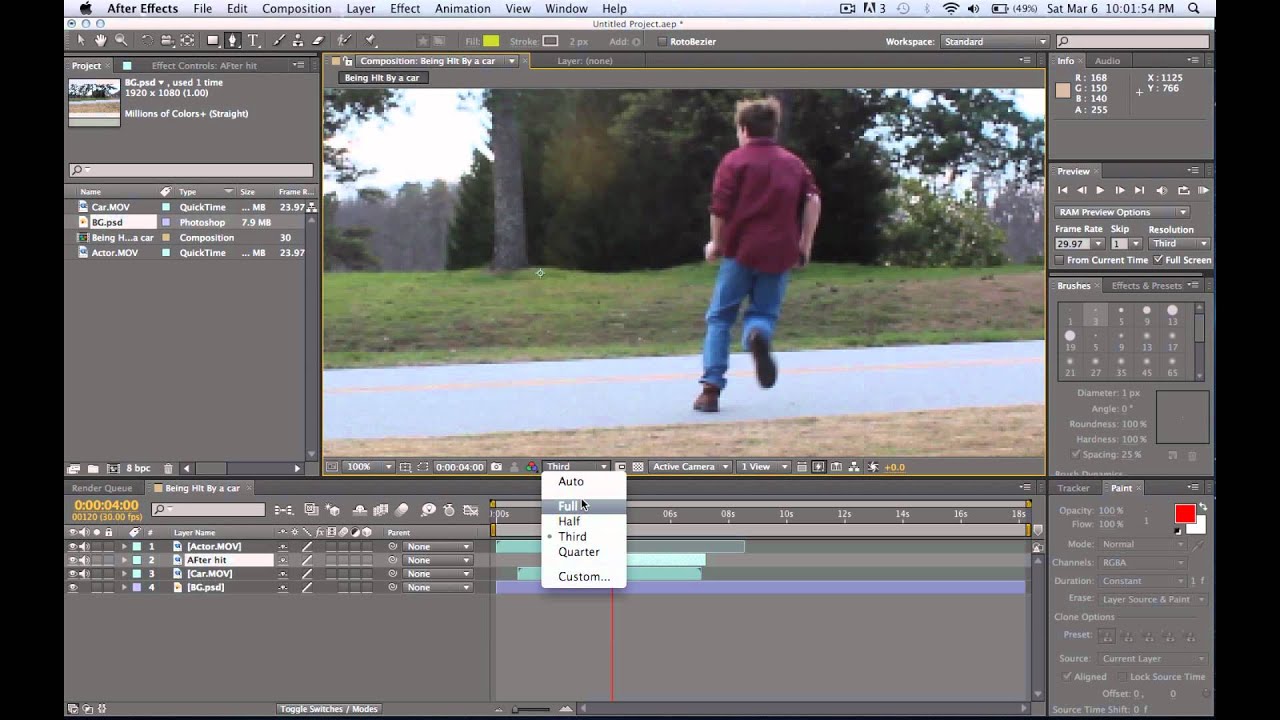The height and width of the screenshot is (720, 1280).
Task: Select the Horizontal Type tool
Action: click(253, 41)
